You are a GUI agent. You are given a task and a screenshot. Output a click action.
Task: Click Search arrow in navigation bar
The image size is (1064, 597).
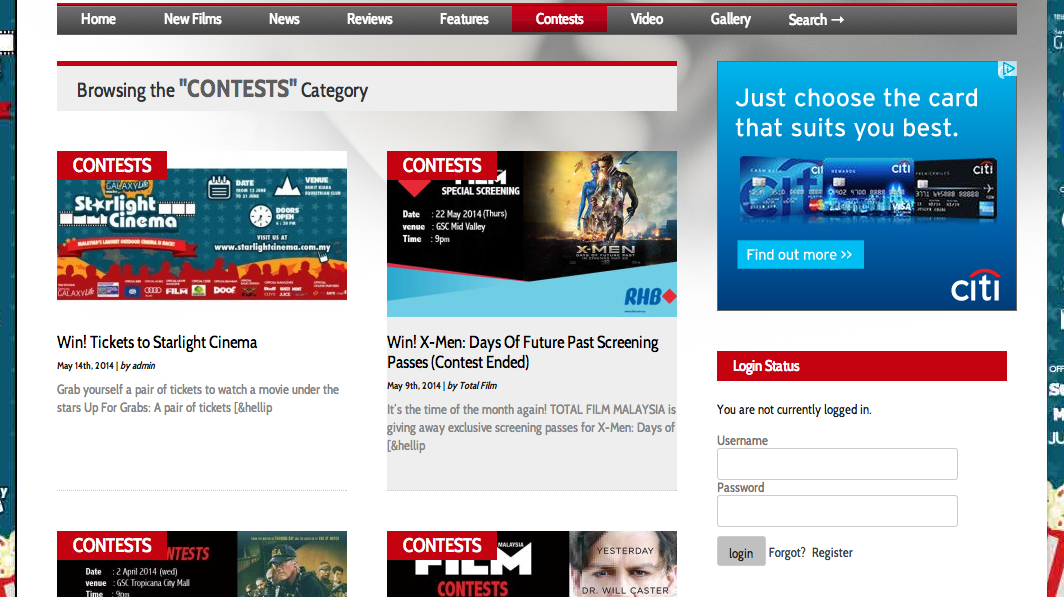[x=816, y=20]
